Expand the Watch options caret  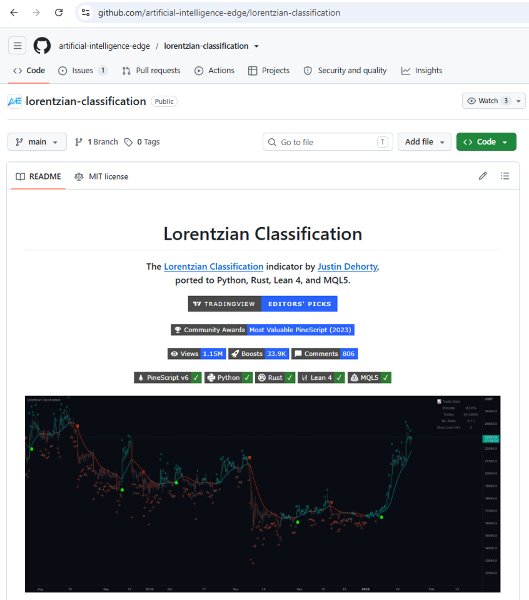point(519,101)
